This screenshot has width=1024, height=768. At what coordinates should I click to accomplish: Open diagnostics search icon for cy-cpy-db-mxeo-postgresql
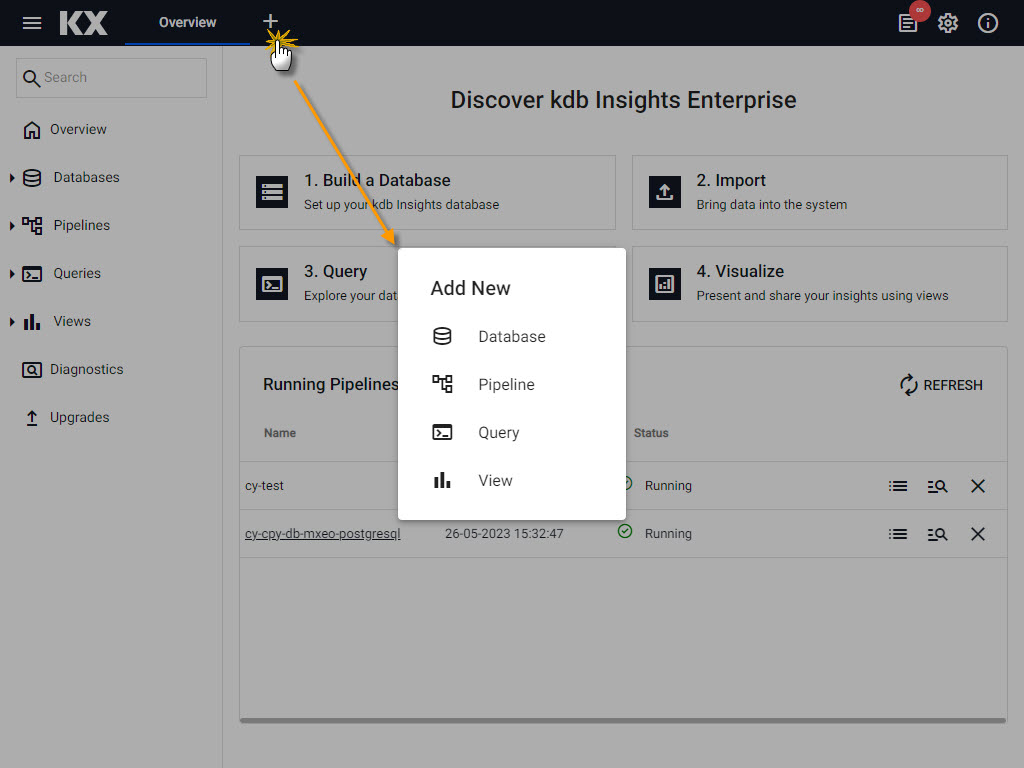[x=937, y=534]
